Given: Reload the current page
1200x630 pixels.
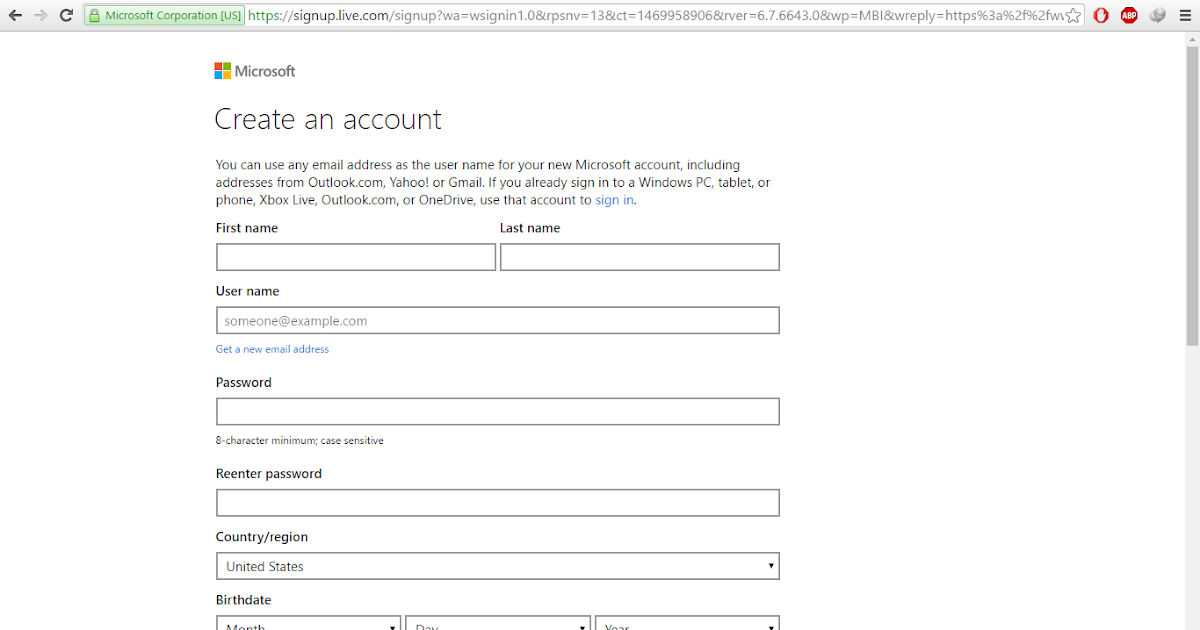Looking at the screenshot, I should pos(66,16).
